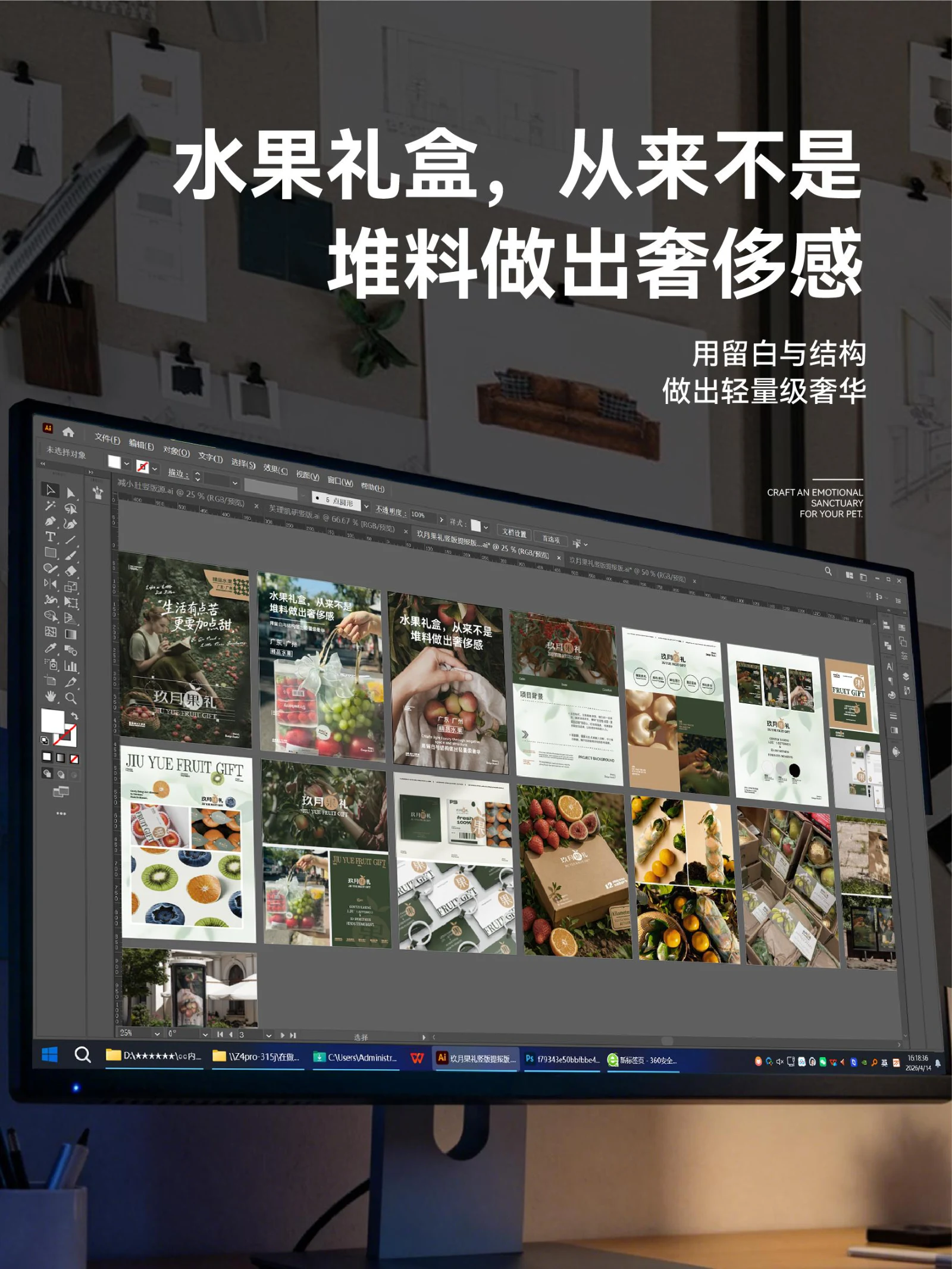
Task: Open the Windows Start button
Action: click(x=49, y=1055)
